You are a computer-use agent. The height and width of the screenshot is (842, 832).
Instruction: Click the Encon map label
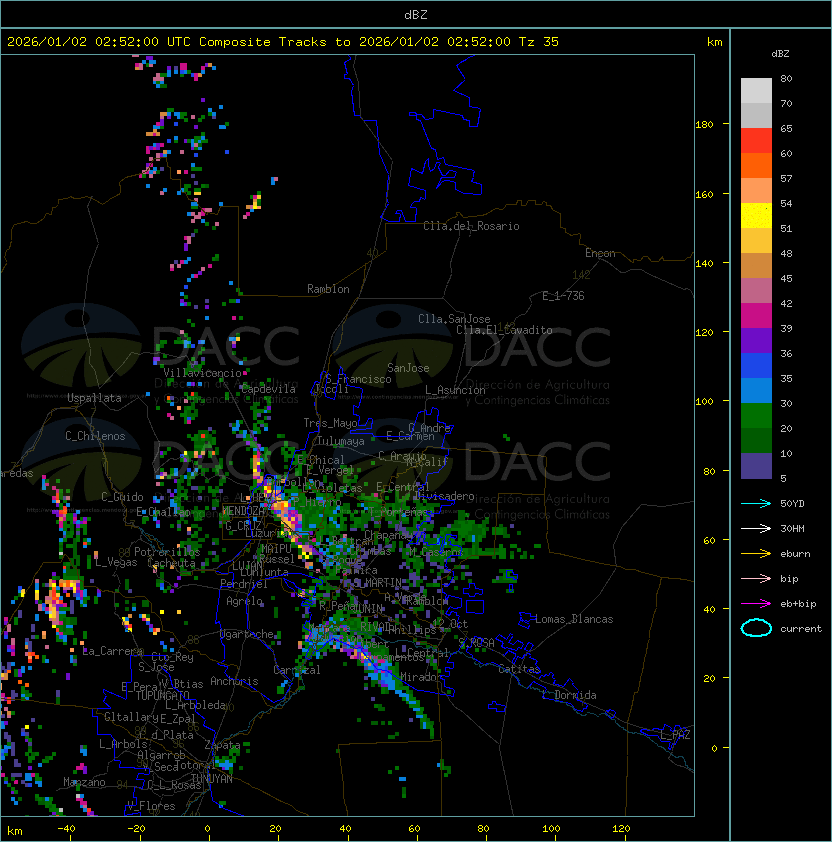[x=600, y=253]
